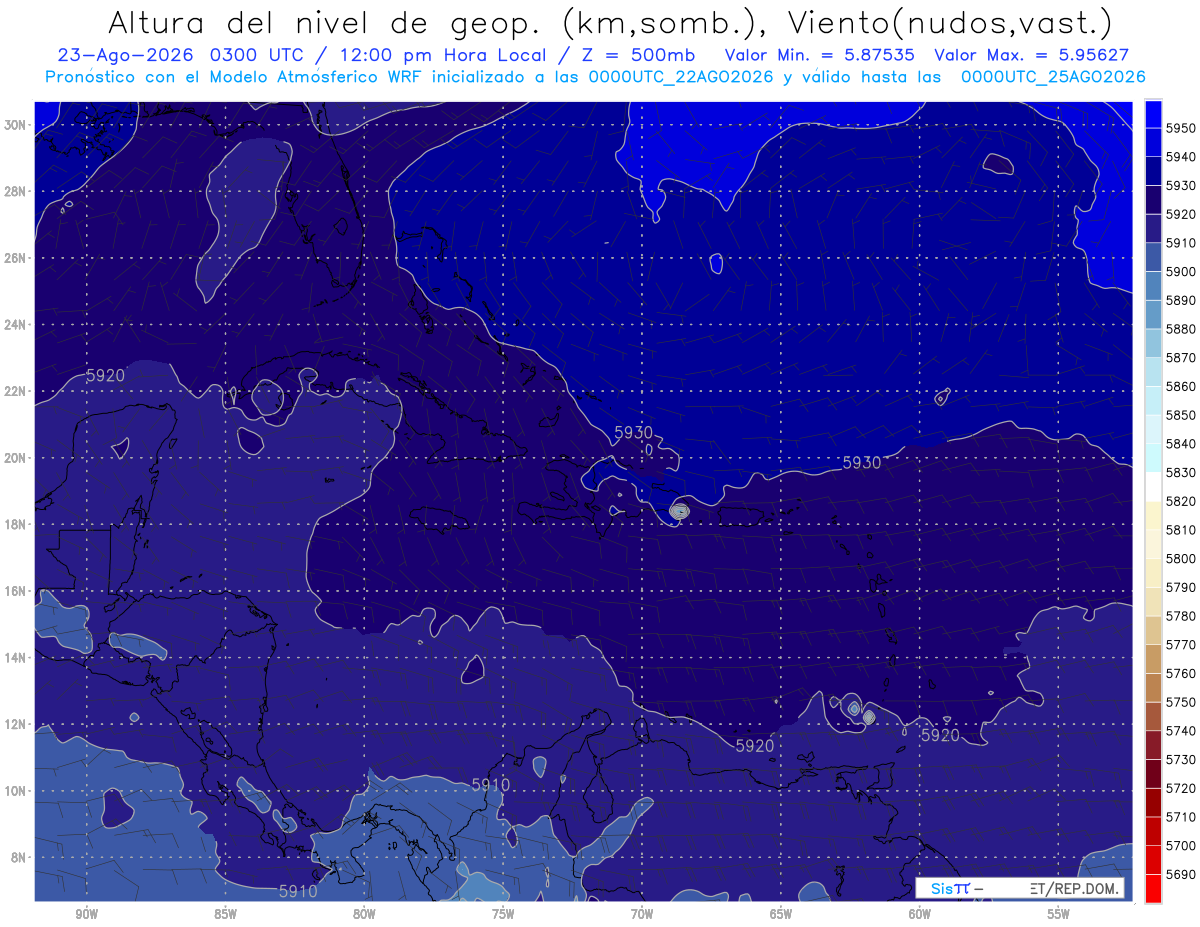Click the 30N latitude label

tap(17, 125)
